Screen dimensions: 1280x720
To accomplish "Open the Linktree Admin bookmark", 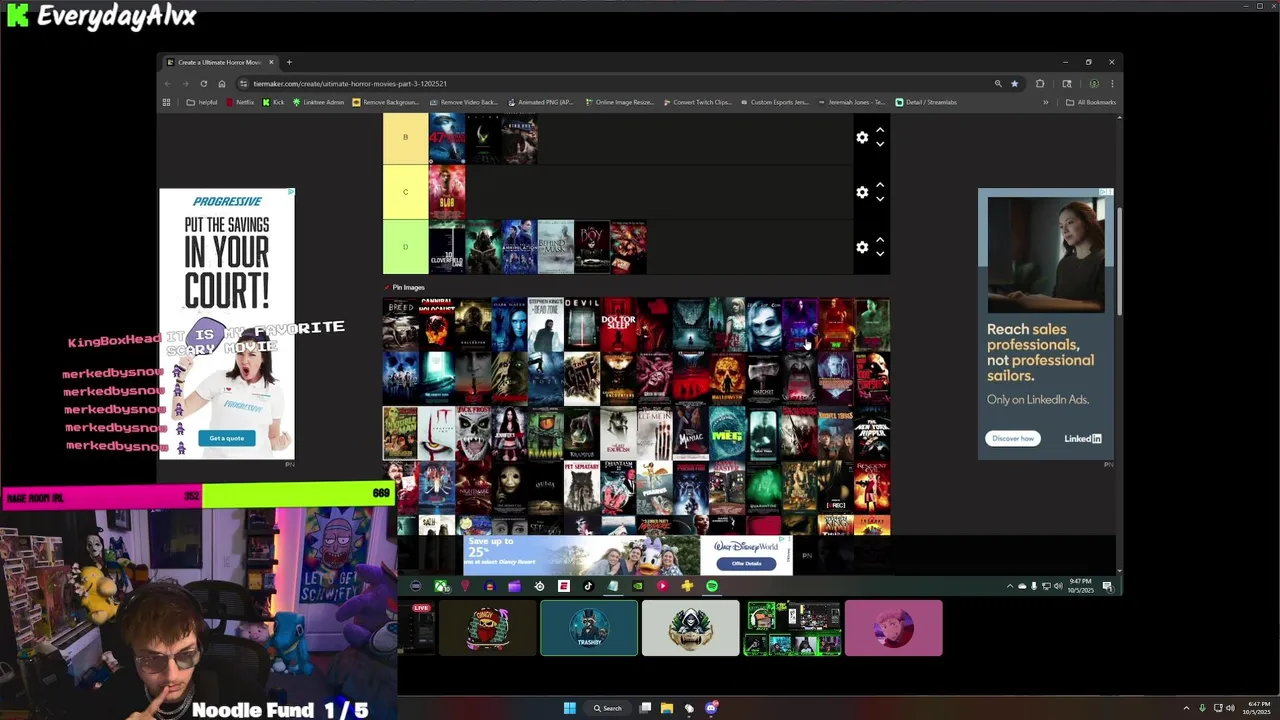I will [x=318, y=102].
